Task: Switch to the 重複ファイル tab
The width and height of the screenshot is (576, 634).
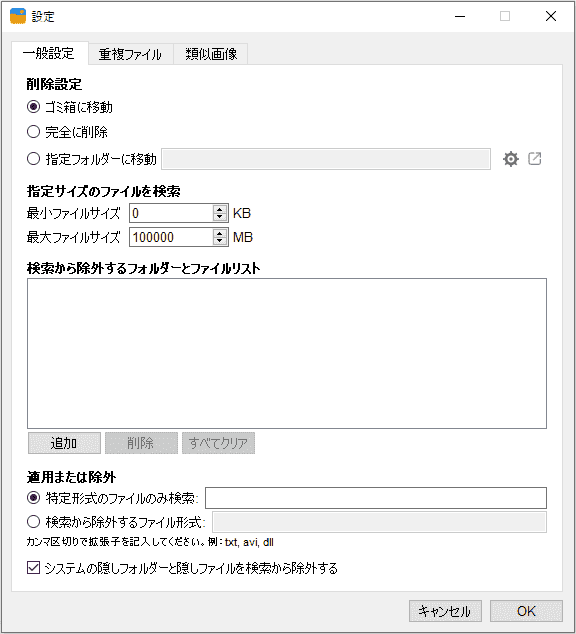Action: coord(131,54)
